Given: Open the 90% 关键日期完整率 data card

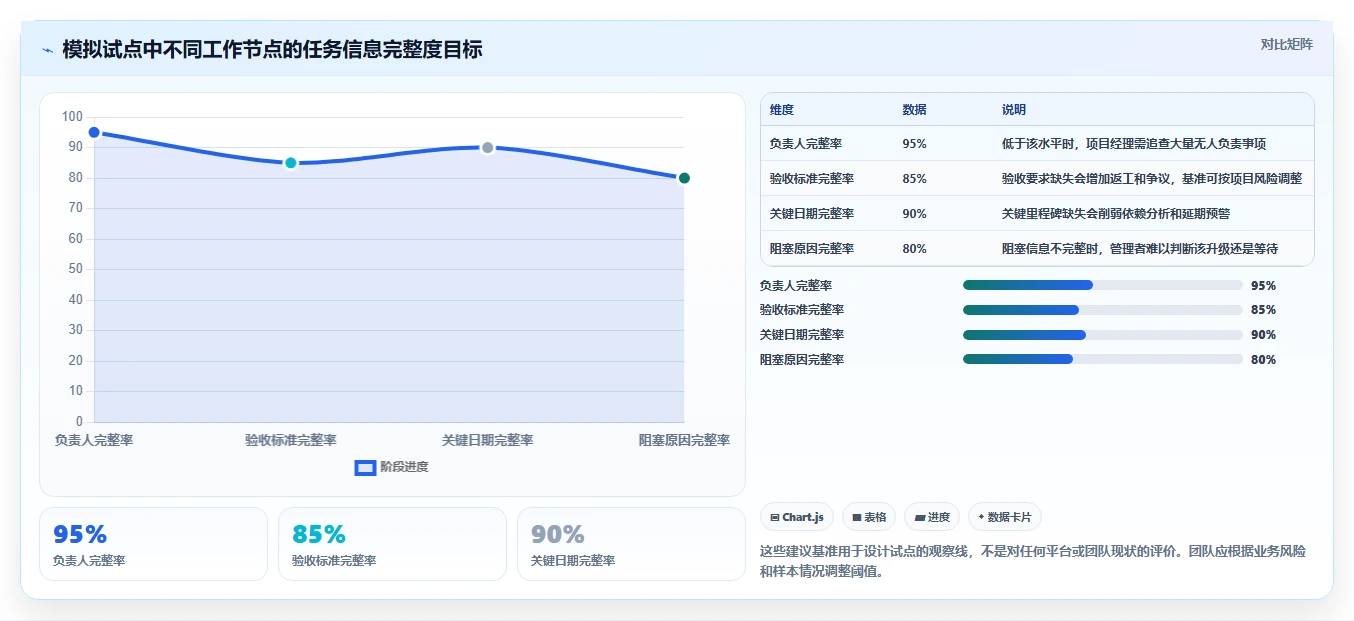Looking at the screenshot, I should tap(631, 544).
